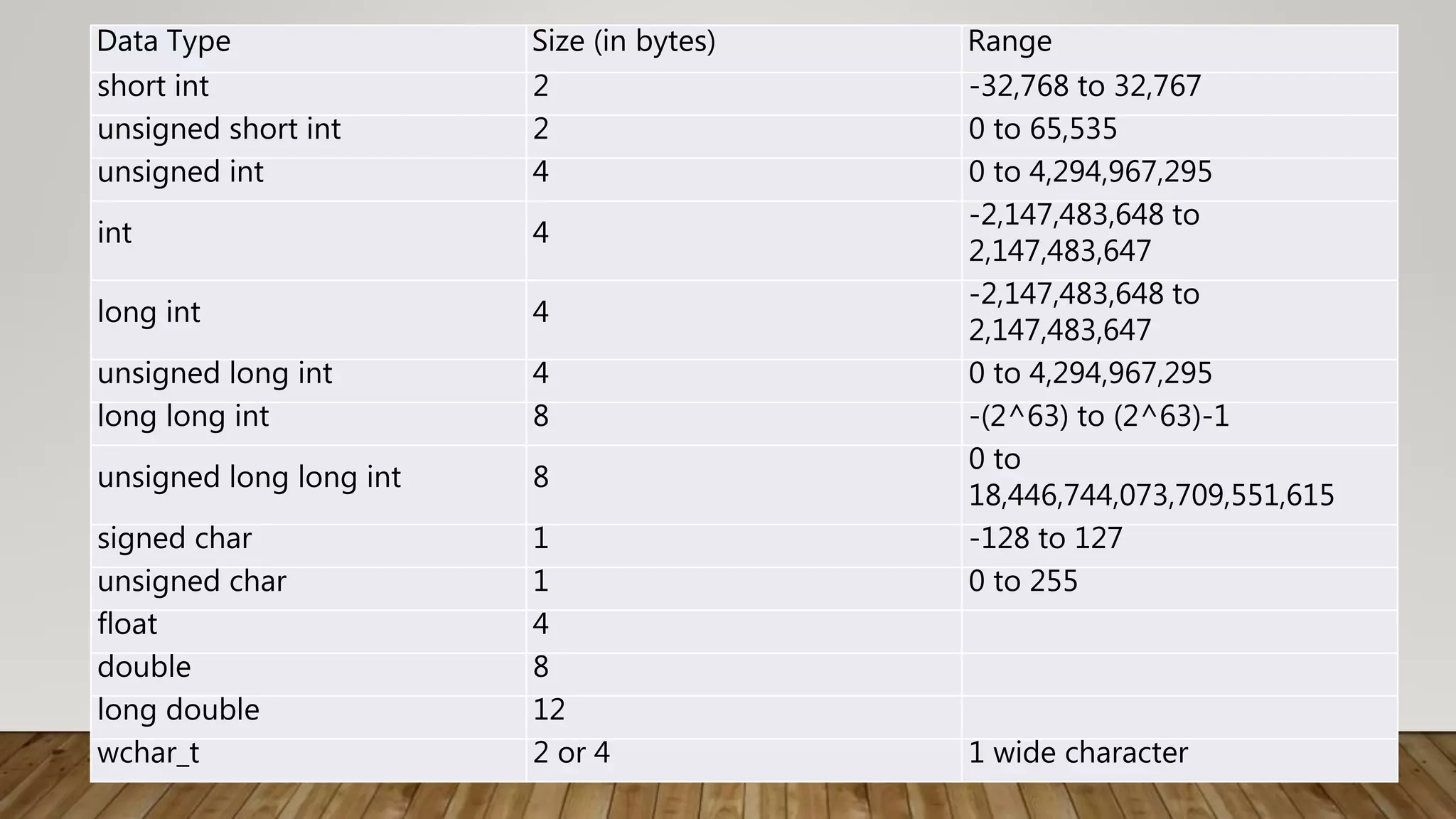Click the 'Range' column header
Screen dimensions: 1456x819
click(x=1179, y=48)
